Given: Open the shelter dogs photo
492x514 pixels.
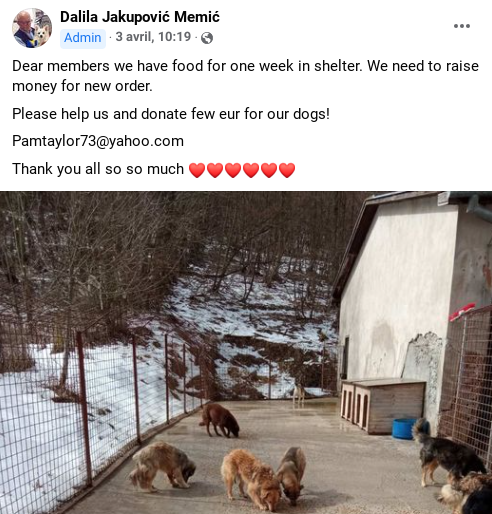Looking at the screenshot, I should [x=246, y=352].
